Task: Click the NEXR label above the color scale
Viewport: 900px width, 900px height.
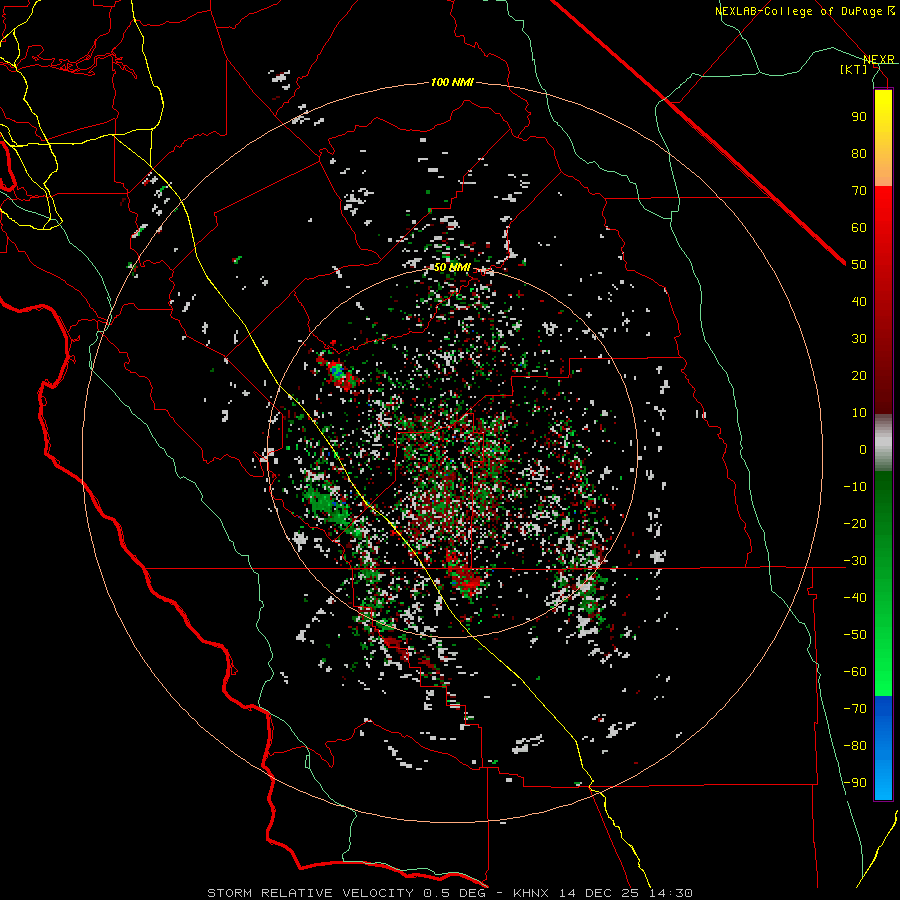Action: click(879, 59)
